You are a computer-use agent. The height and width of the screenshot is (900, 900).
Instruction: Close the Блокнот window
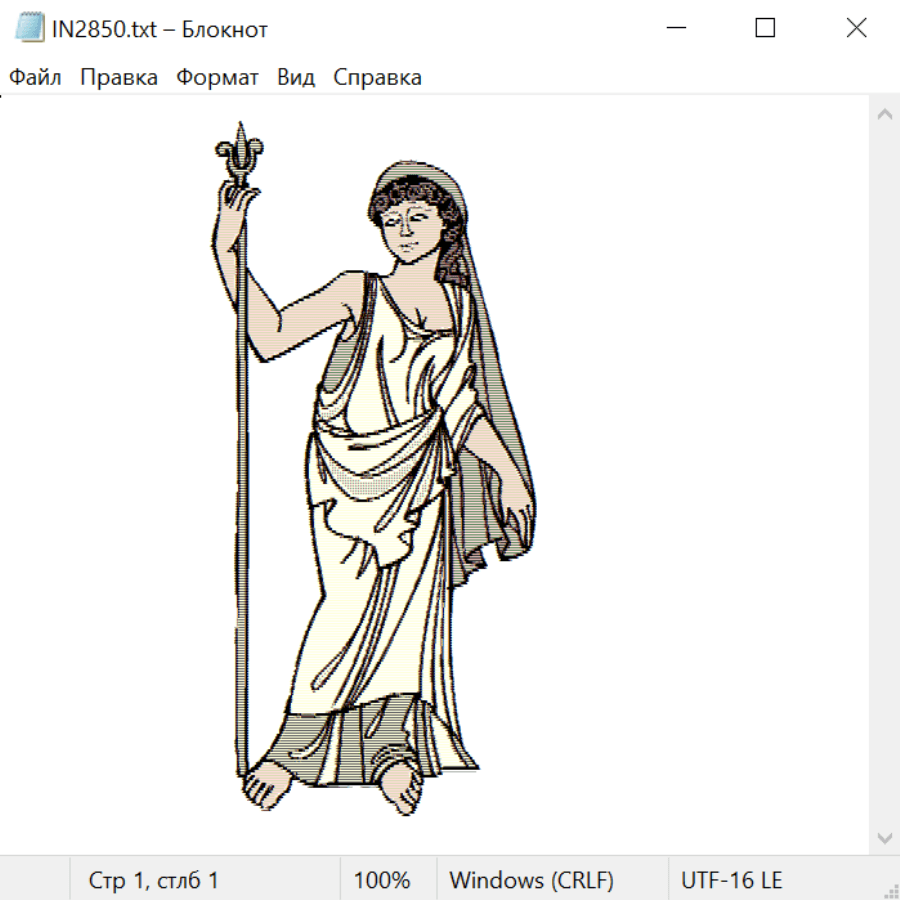pyautogui.click(x=856, y=29)
